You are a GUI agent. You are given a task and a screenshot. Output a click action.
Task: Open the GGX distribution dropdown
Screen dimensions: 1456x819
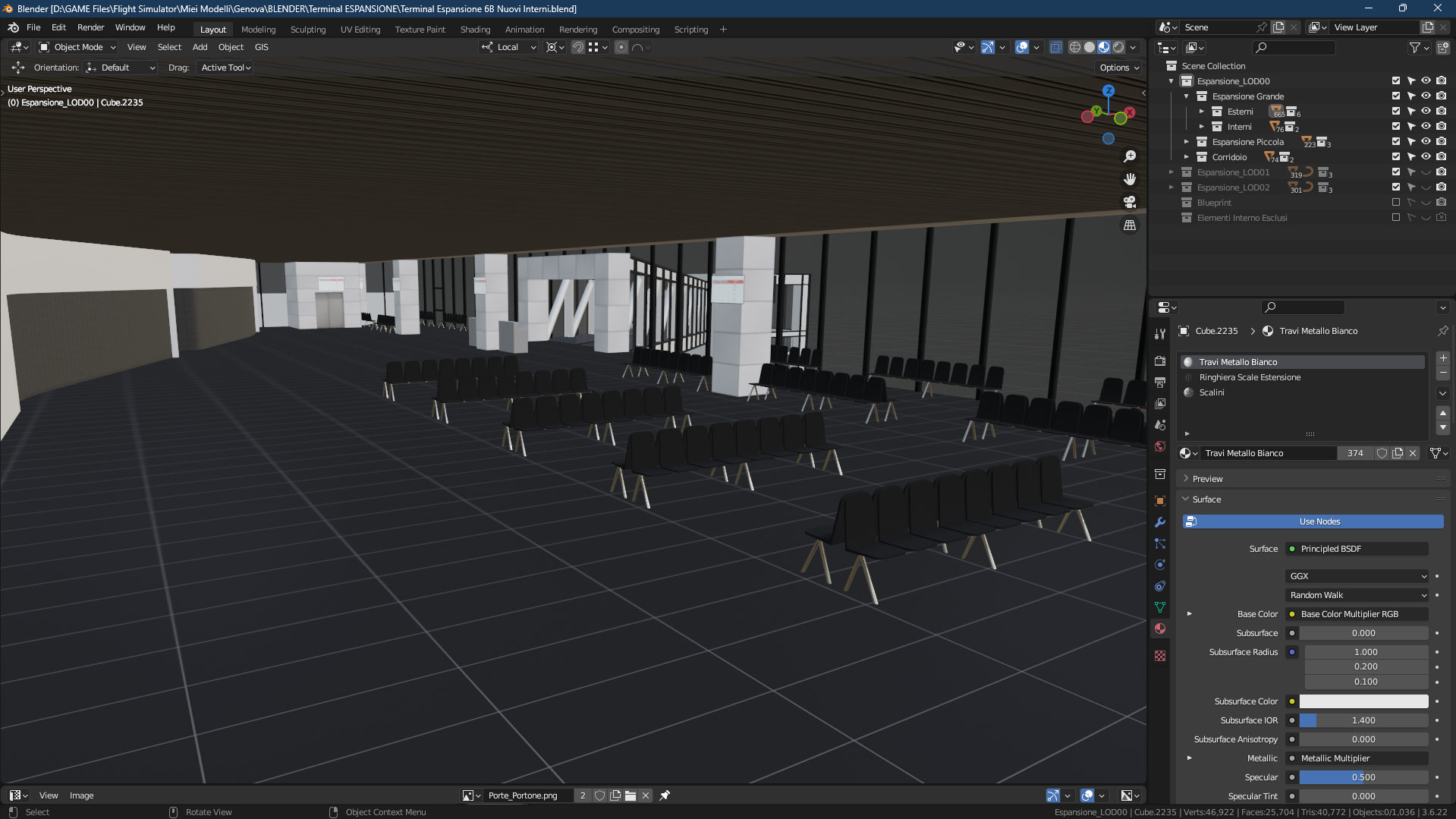(x=1357, y=576)
